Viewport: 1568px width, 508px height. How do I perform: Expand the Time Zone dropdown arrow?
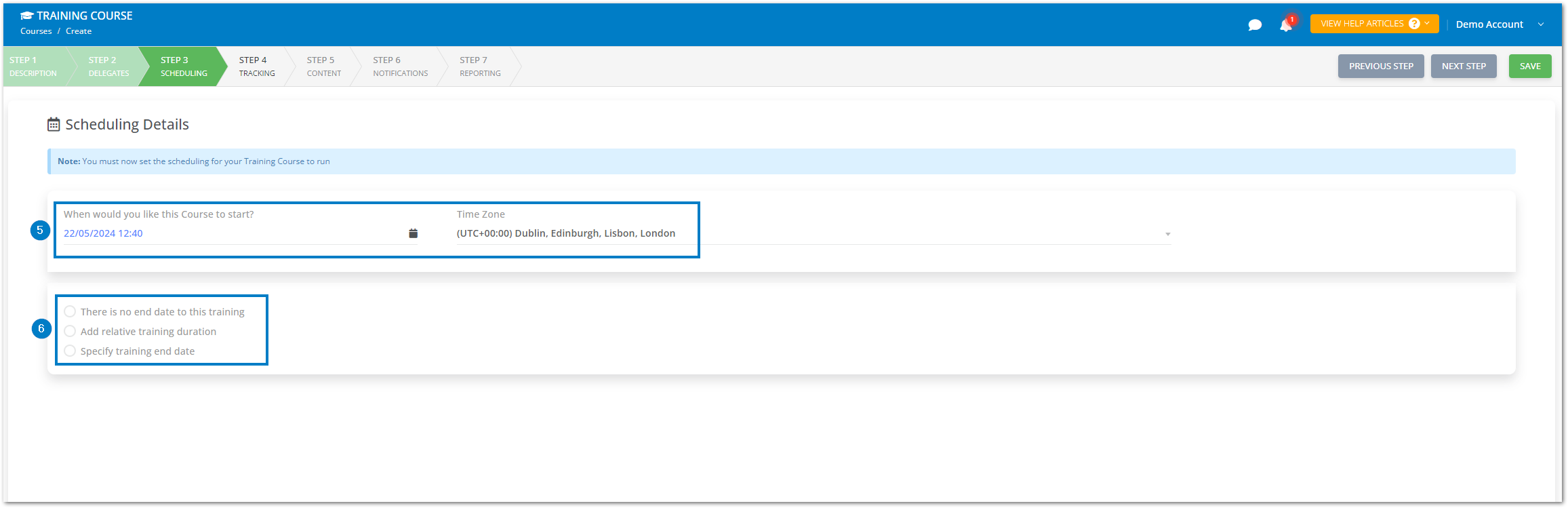tap(1167, 234)
